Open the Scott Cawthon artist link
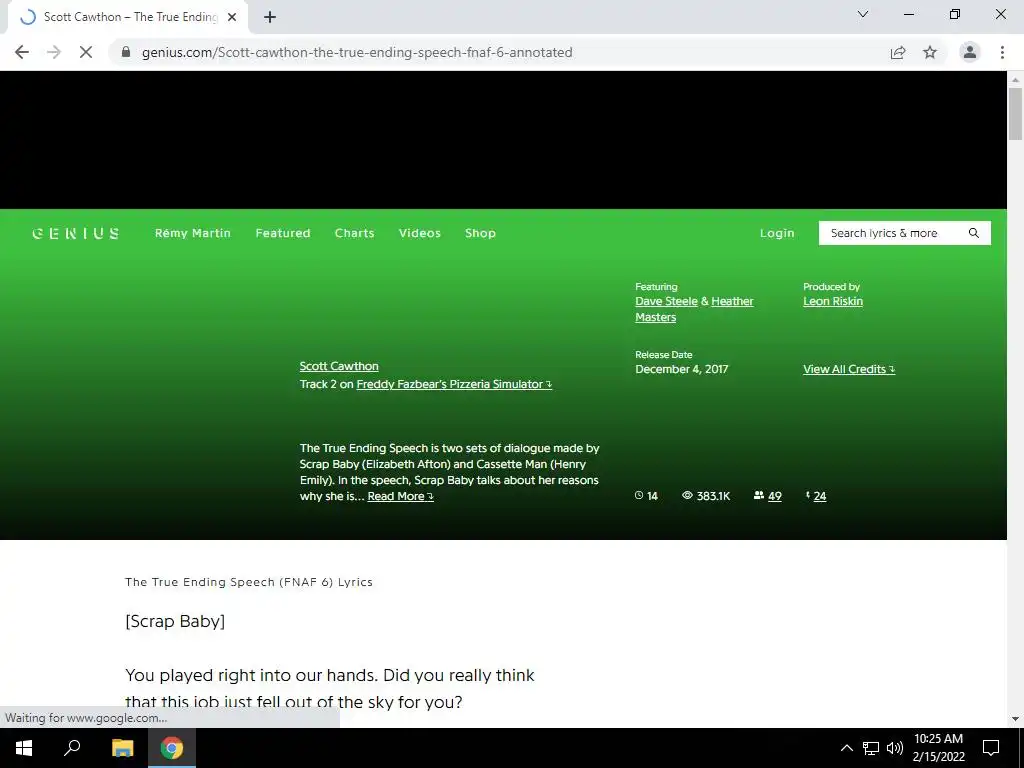1024x768 pixels. pyautogui.click(x=339, y=366)
